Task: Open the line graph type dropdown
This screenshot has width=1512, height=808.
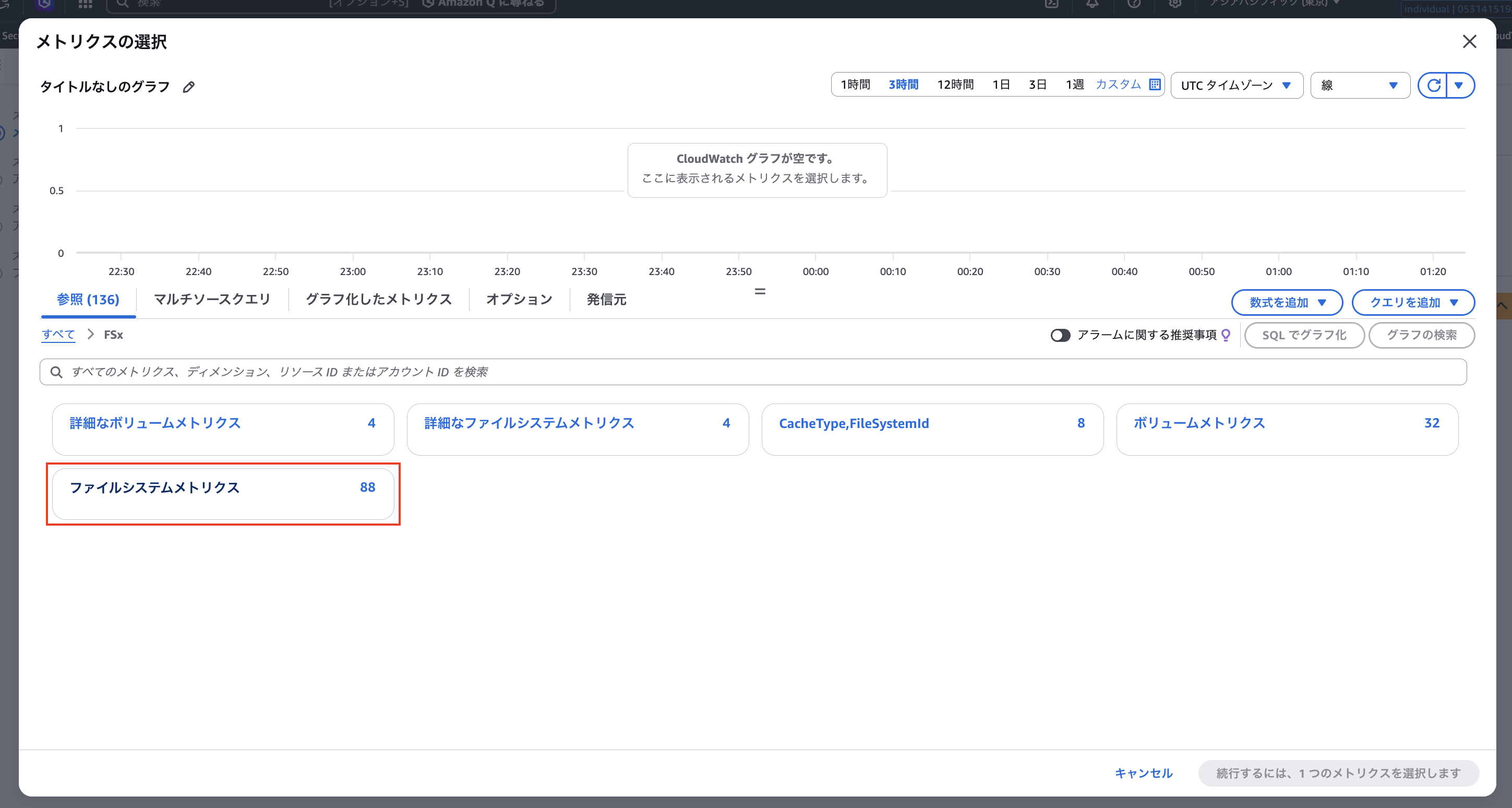Action: point(1360,86)
